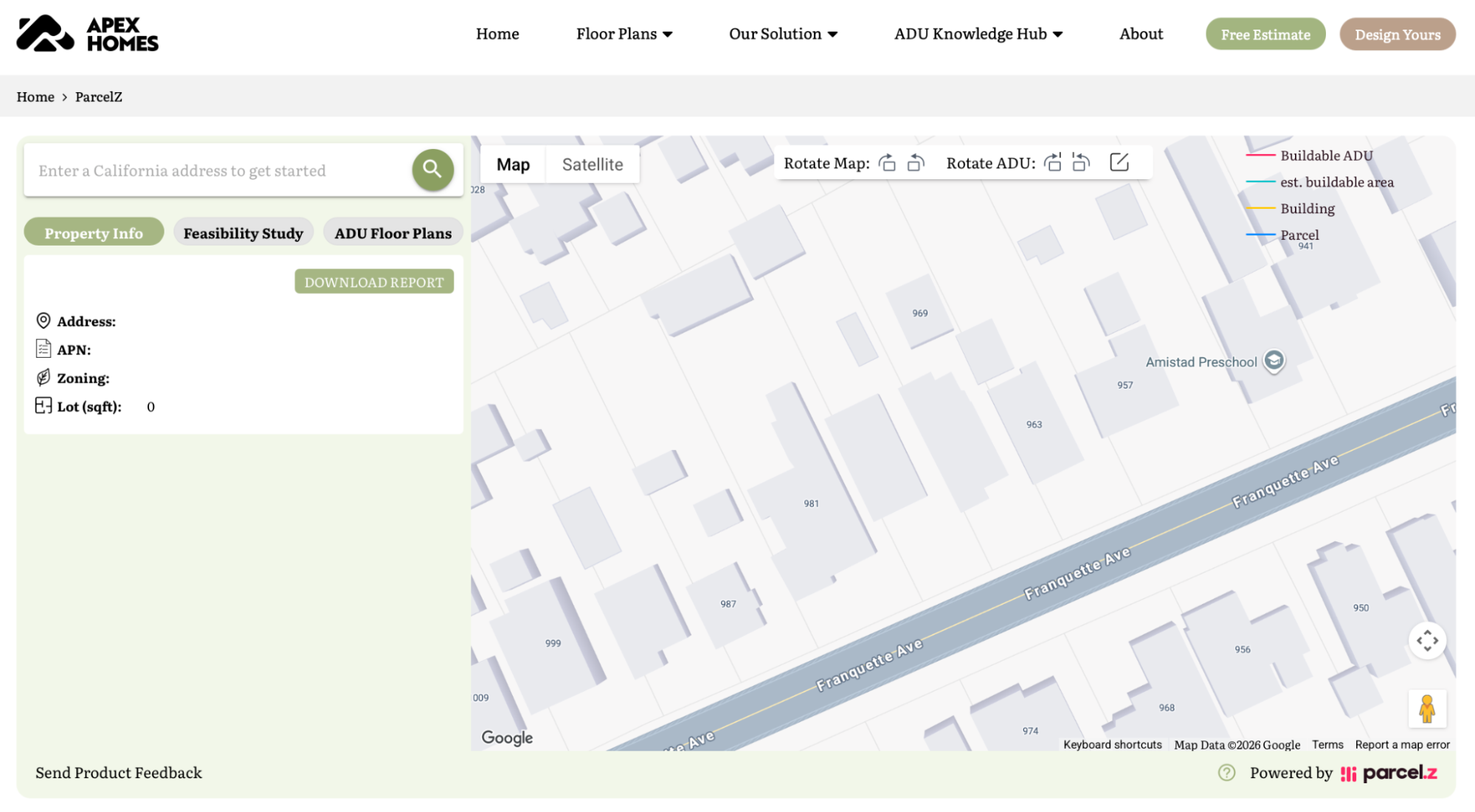Click the Address location pin icon

coord(44,321)
